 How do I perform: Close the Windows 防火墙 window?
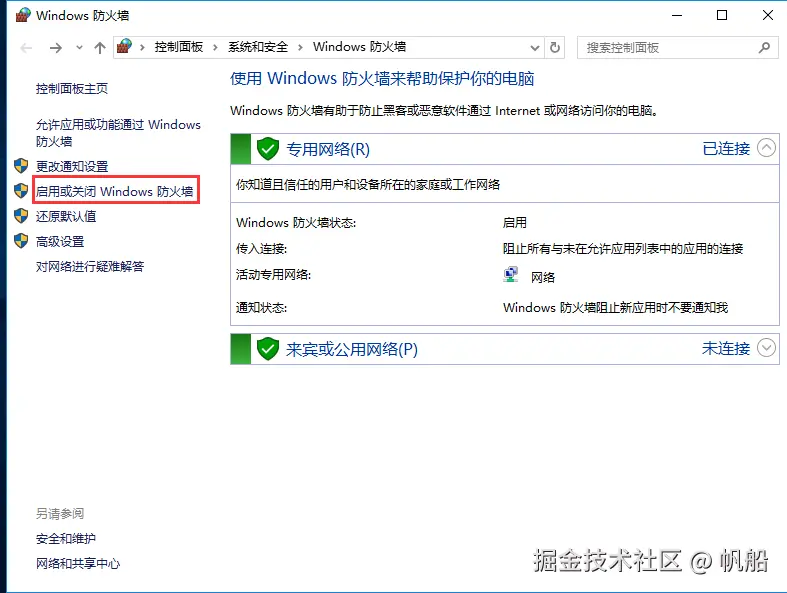tap(767, 16)
